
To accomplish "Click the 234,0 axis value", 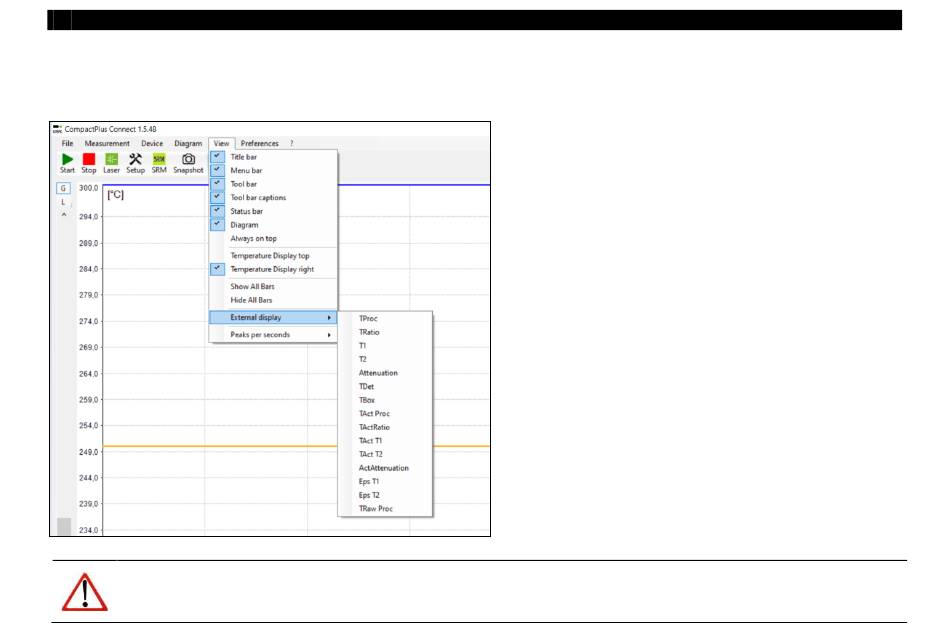I will coord(88,530).
